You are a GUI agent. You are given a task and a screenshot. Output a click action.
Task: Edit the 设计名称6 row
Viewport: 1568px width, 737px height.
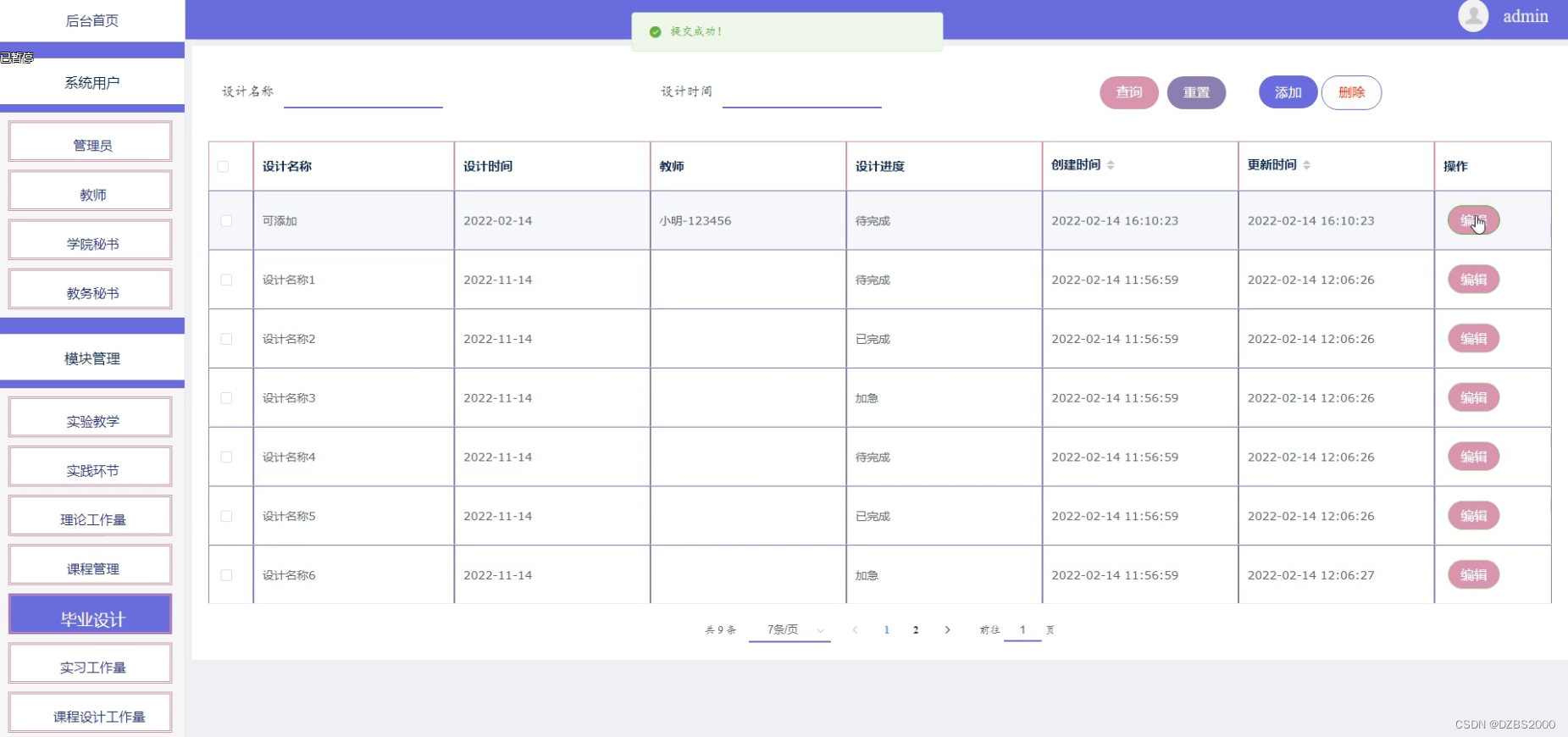click(1474, 575)
